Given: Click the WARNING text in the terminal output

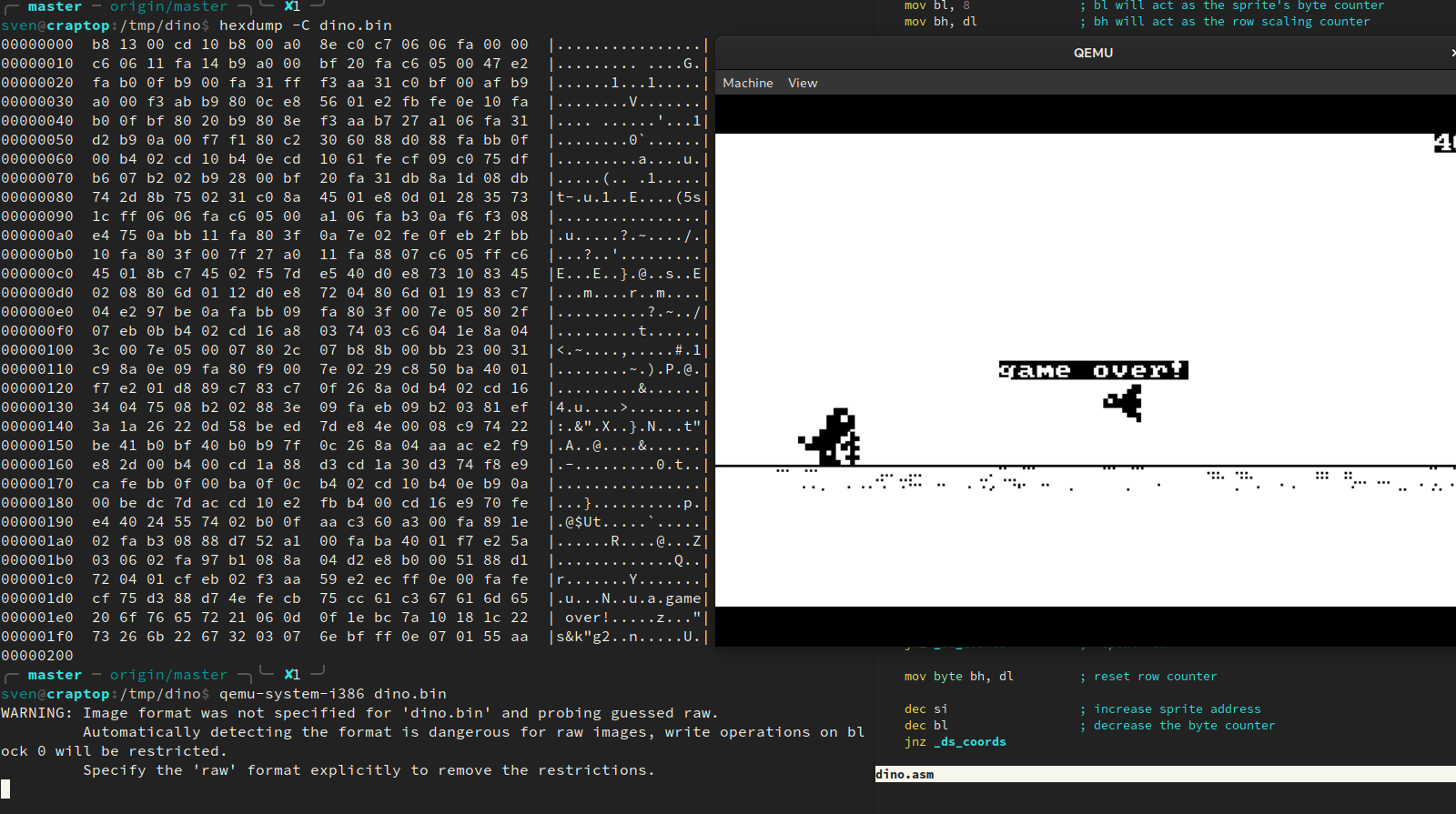Looking at the screenshot, I should (x=36, y=713).
